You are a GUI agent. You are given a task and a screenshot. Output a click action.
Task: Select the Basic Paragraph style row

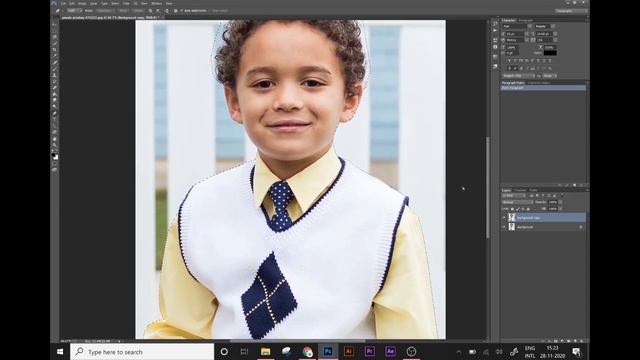(x=543, y=88)
